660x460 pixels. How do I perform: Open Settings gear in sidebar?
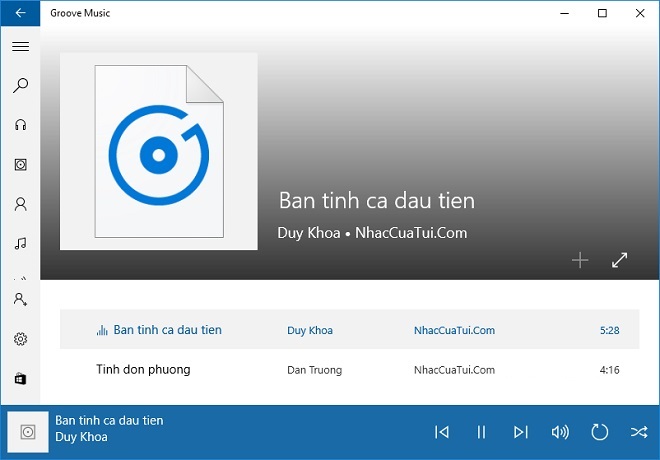[20, 339]
